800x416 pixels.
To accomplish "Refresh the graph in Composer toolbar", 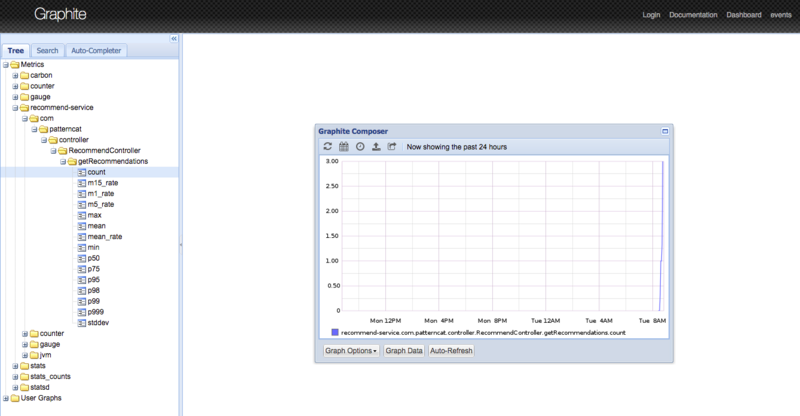I will pos(328,146).
